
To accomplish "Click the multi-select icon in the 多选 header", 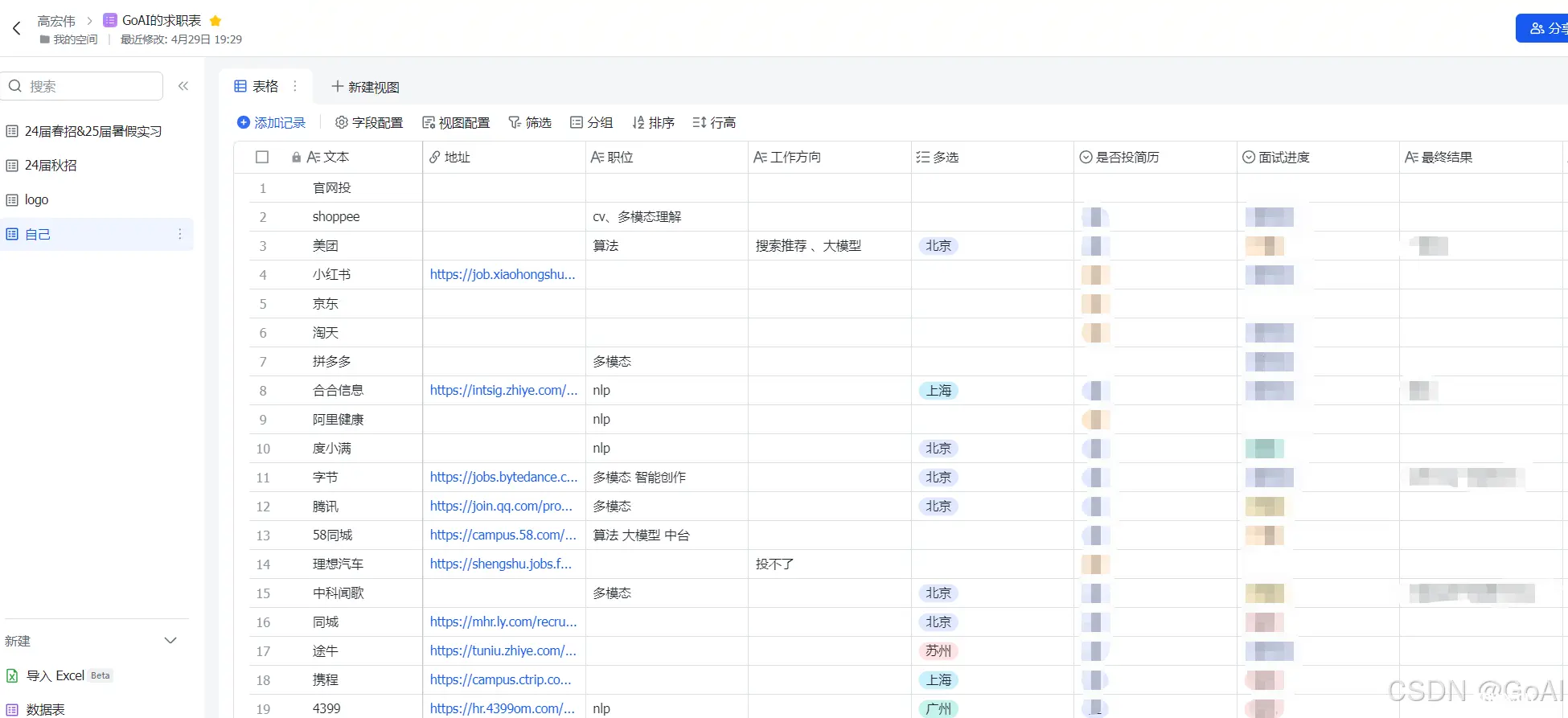I will [x=922, y=157].
